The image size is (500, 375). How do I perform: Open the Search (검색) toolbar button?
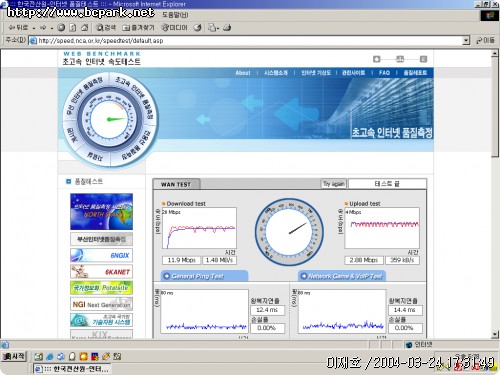106,28
